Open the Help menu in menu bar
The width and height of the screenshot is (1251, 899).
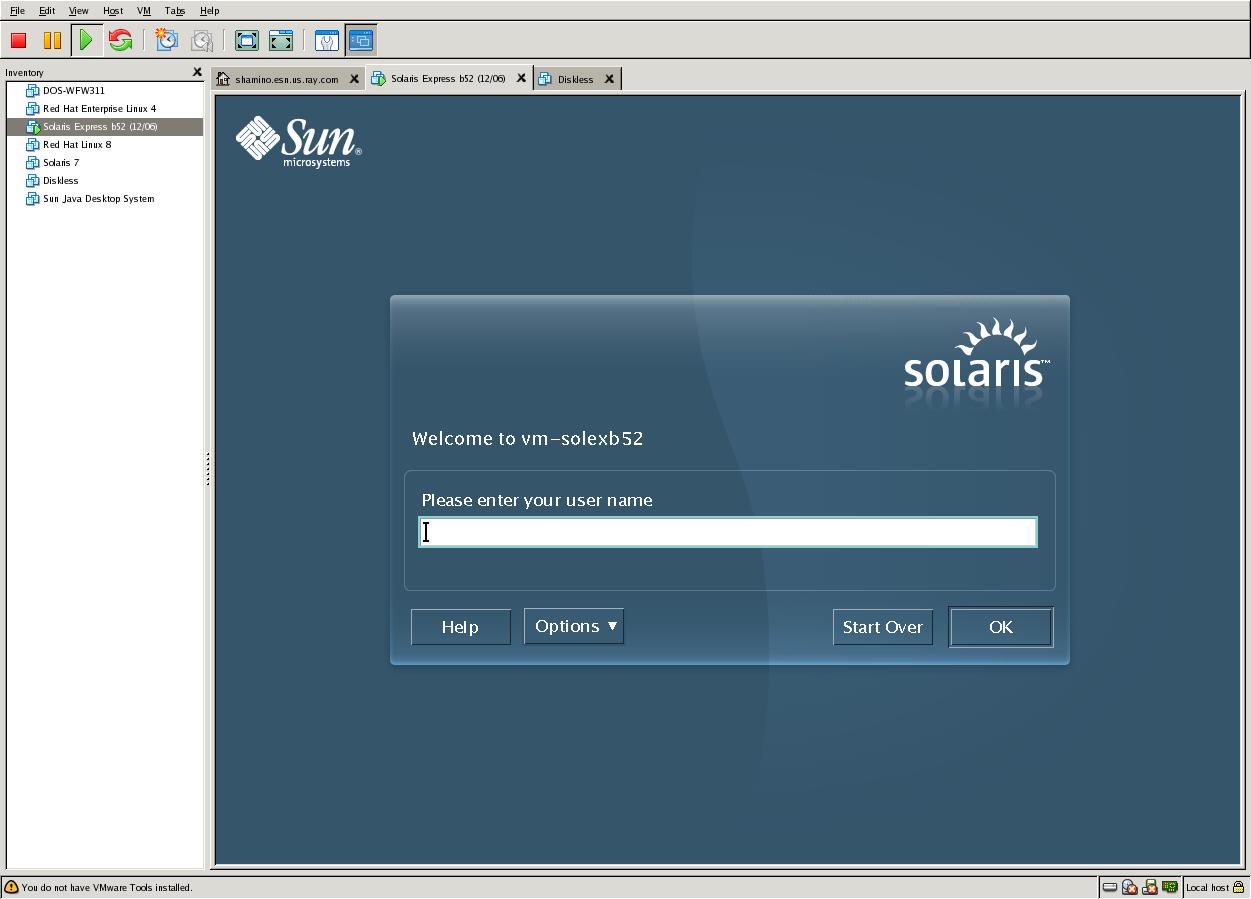point(209,11)
